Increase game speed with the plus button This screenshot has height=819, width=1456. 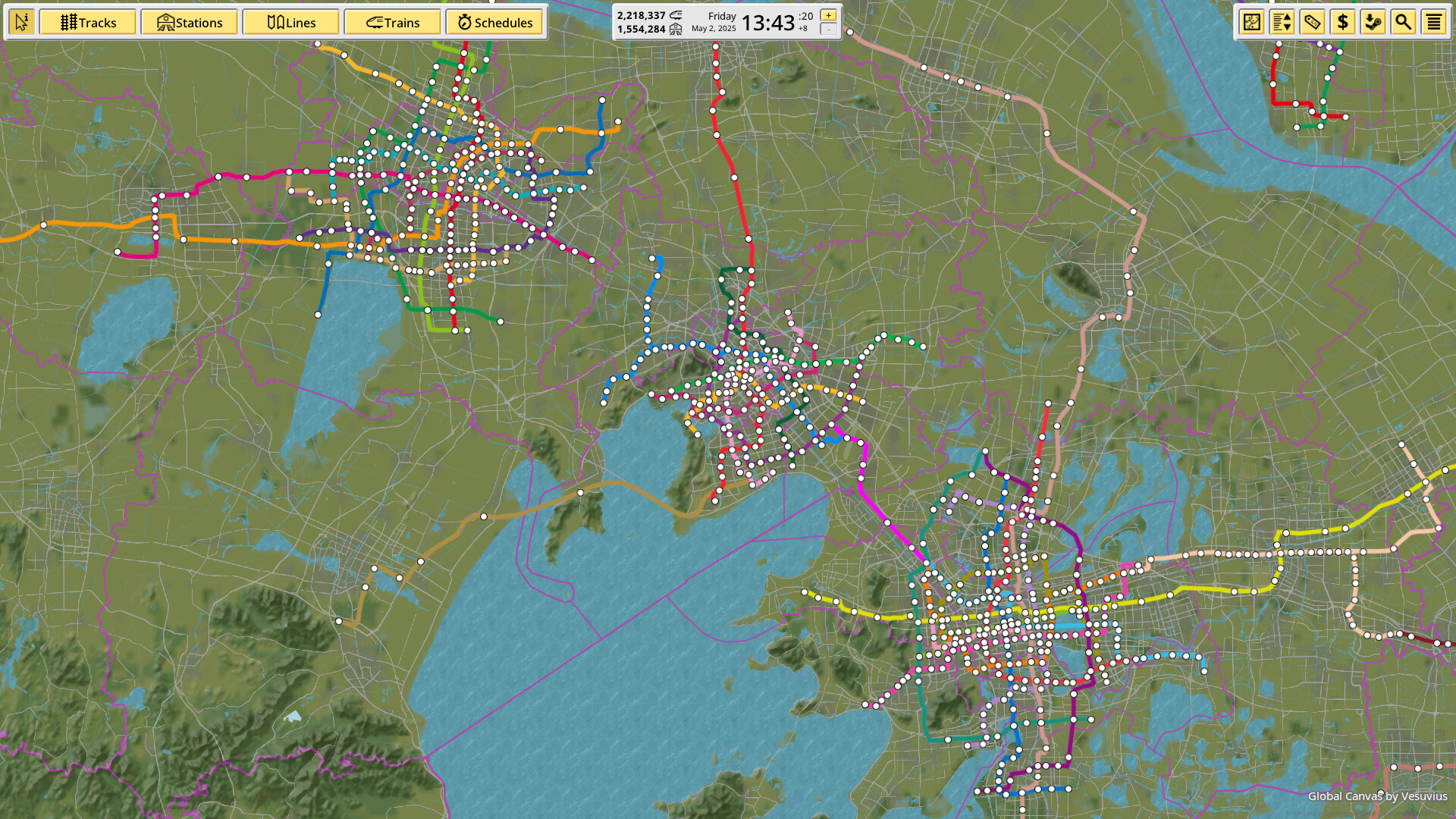(x=828, y=14)
